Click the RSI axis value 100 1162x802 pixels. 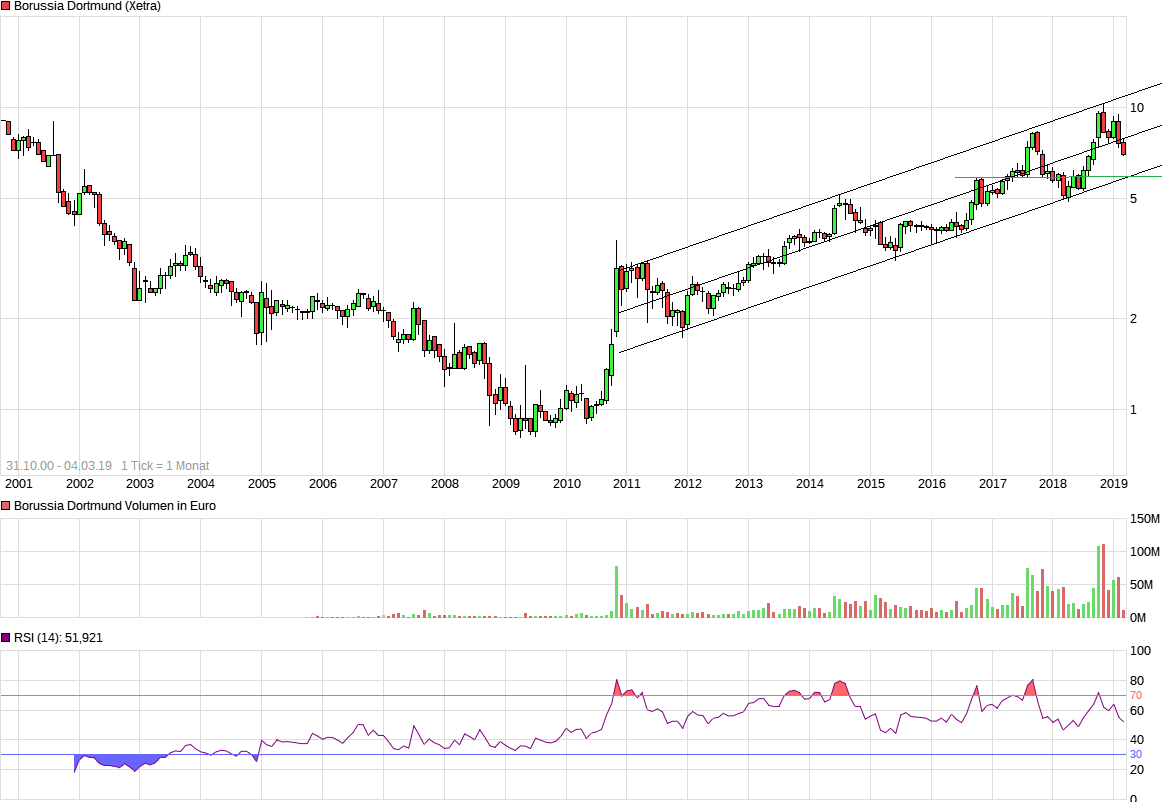pyautogui.click(x=1140, y=651)
